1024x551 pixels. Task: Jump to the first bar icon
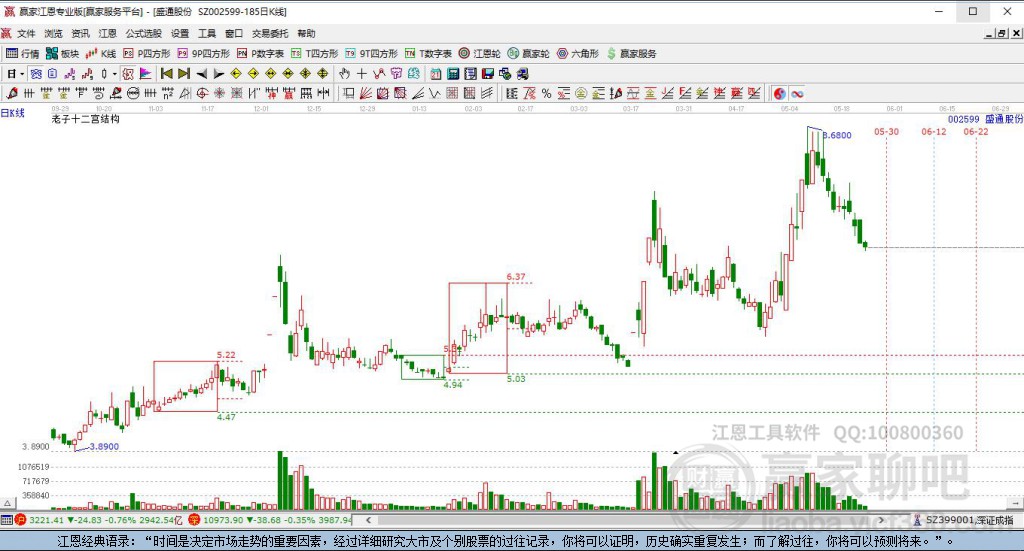167,74
